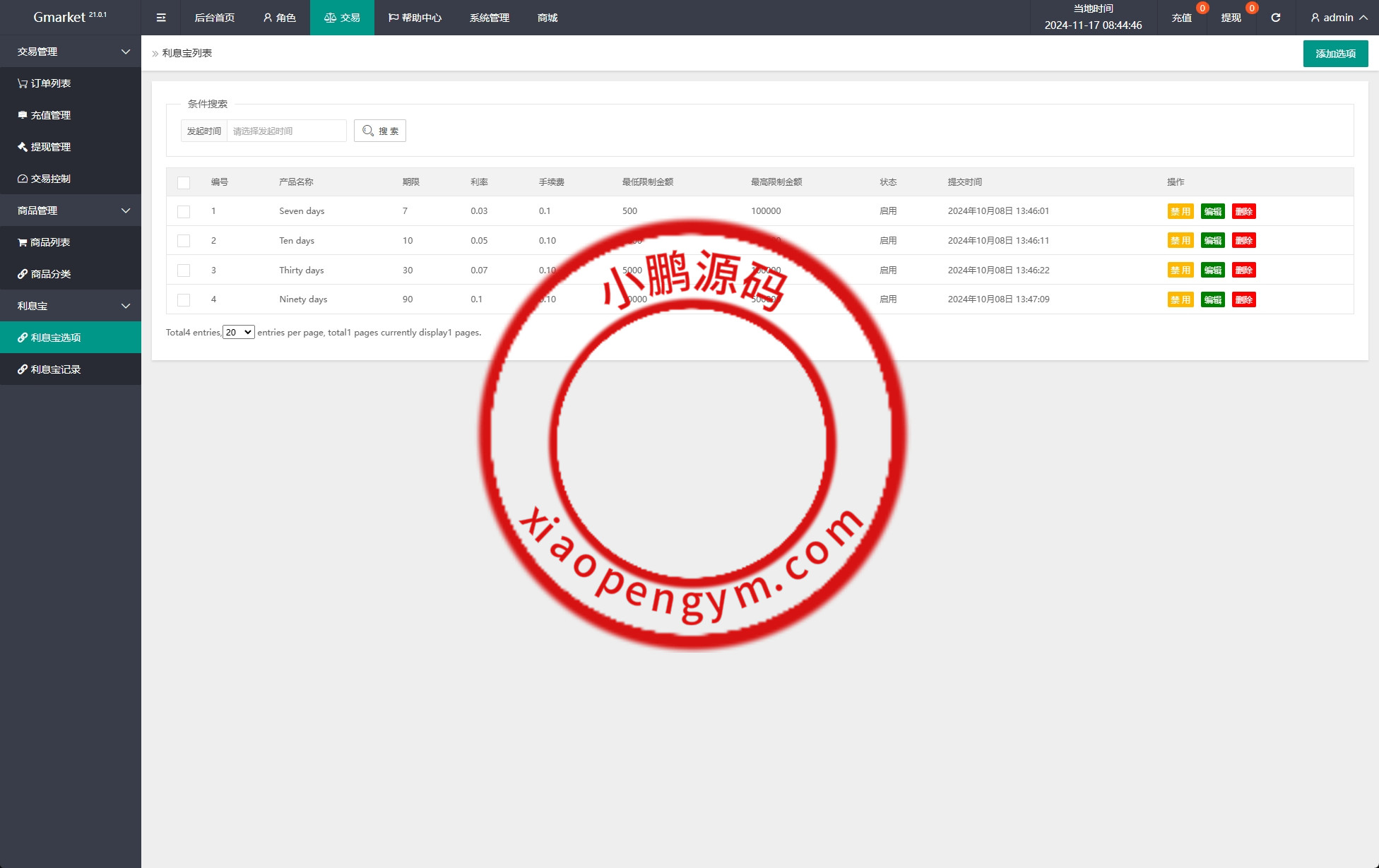1379x868 pixels.
Task: Open 提现管理 hammer icon item
Action: [45, 147]
